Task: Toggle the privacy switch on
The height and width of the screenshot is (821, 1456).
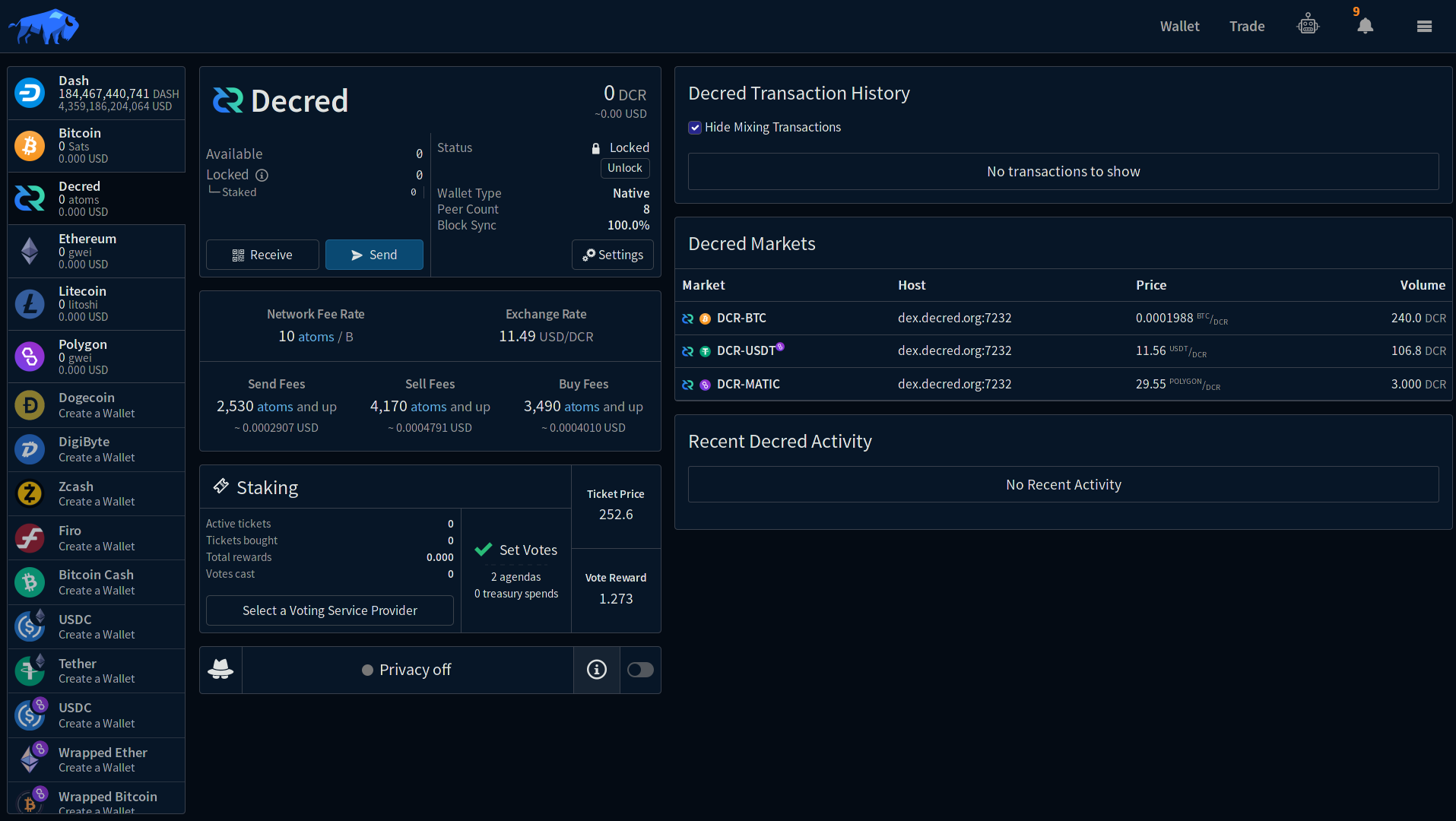Action: [x=640, y=670]
